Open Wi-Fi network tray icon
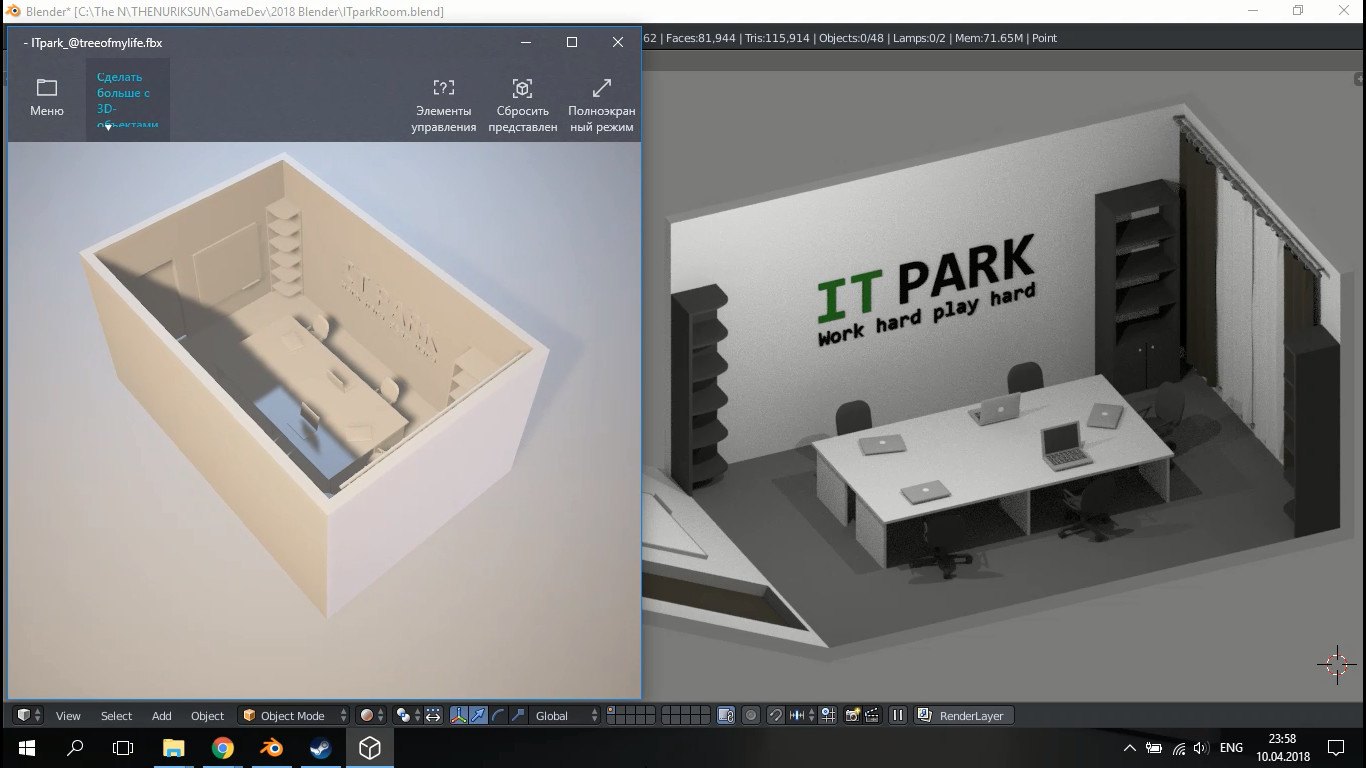Screen dimensions: 1366x768 tap(1178, 747)
